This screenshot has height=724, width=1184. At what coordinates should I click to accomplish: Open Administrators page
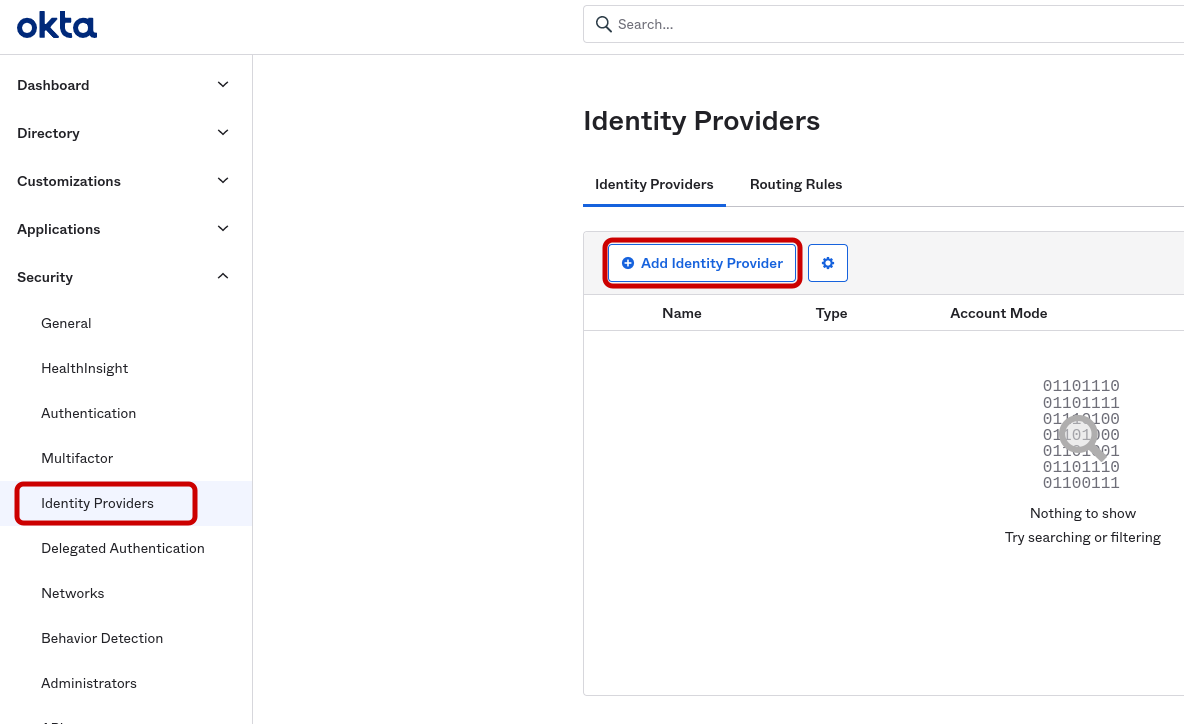click(x=88, y=683)
